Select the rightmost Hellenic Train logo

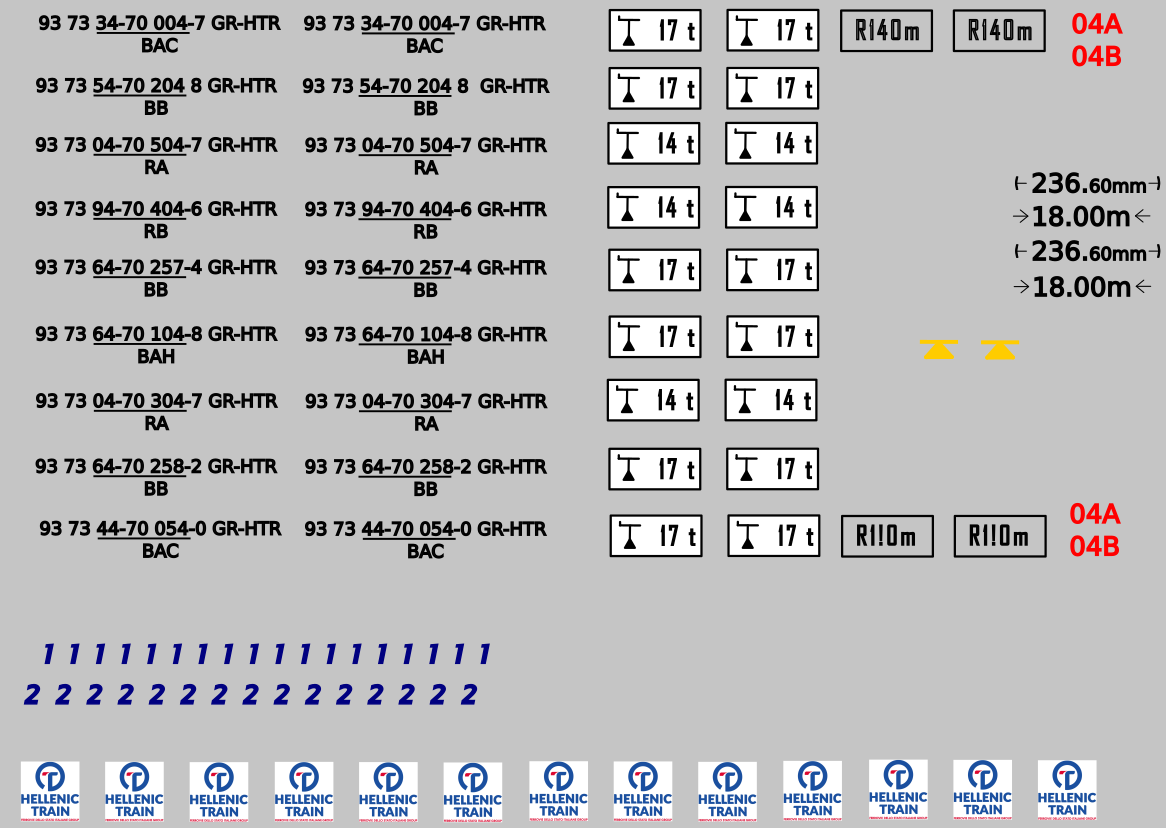click(x=1067, y=789)
